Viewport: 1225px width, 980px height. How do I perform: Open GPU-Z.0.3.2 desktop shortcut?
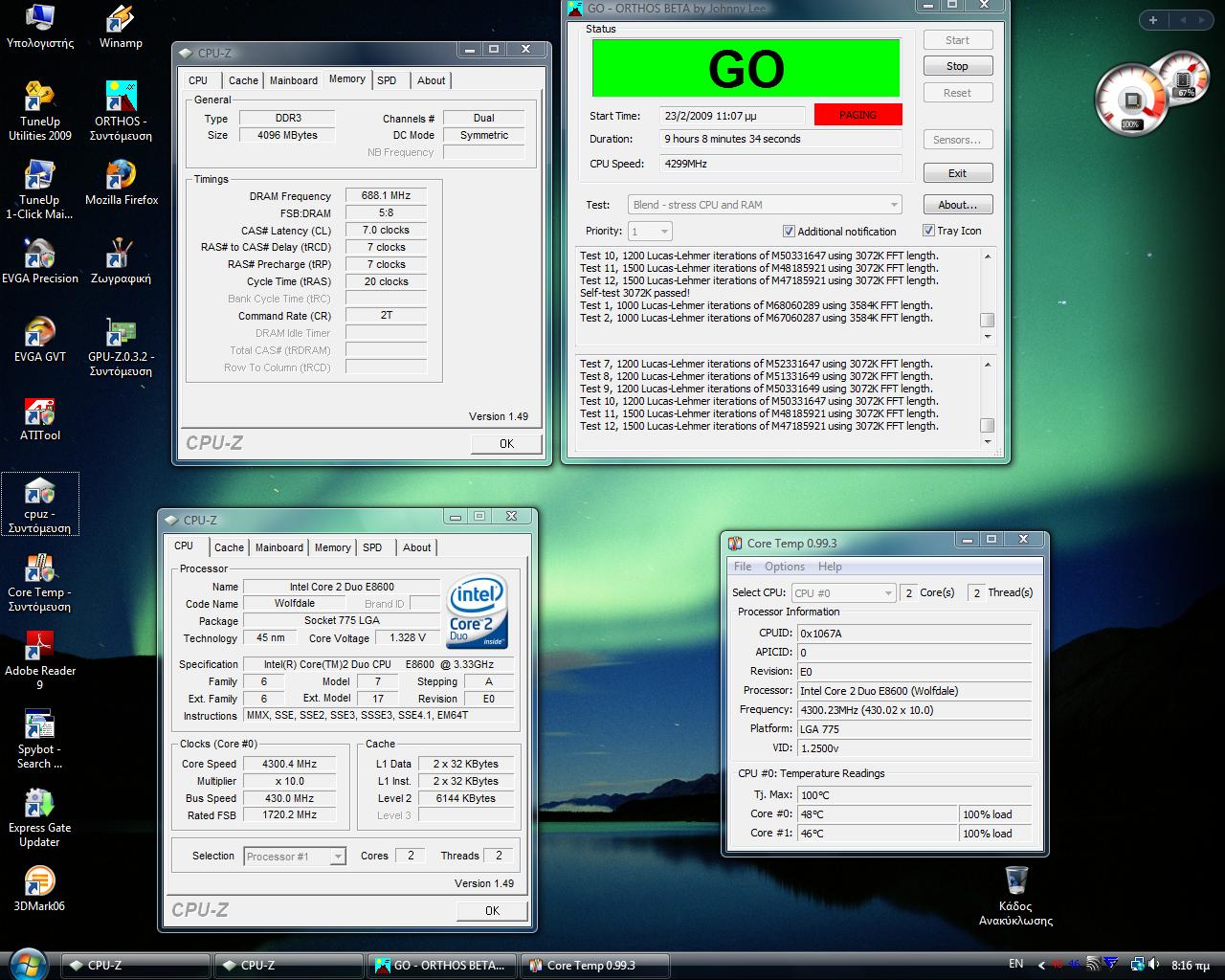[121, 347]
